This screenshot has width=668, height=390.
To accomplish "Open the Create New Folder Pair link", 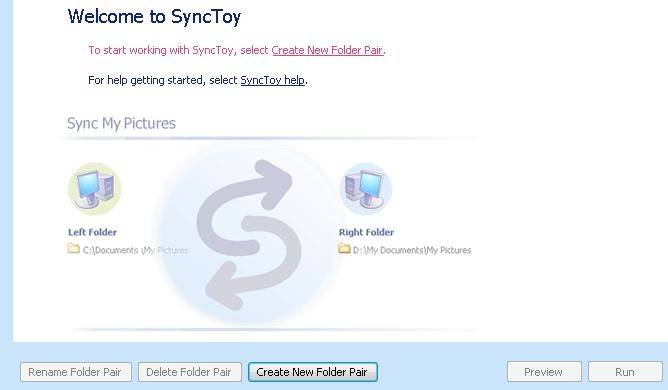I will pyautogui.click(x=327, y=50).
